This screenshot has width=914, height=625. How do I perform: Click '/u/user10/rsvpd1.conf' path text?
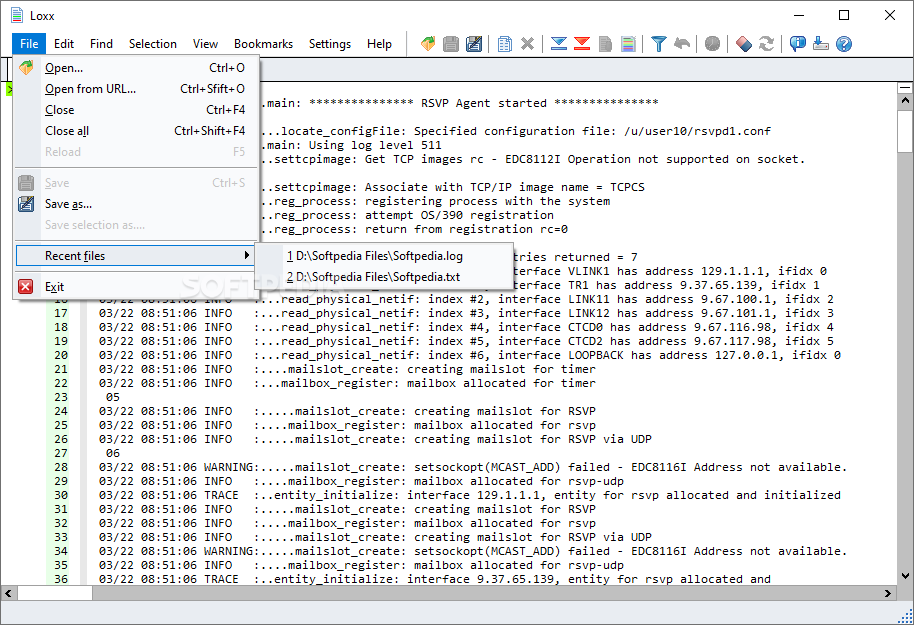(697, 131)
